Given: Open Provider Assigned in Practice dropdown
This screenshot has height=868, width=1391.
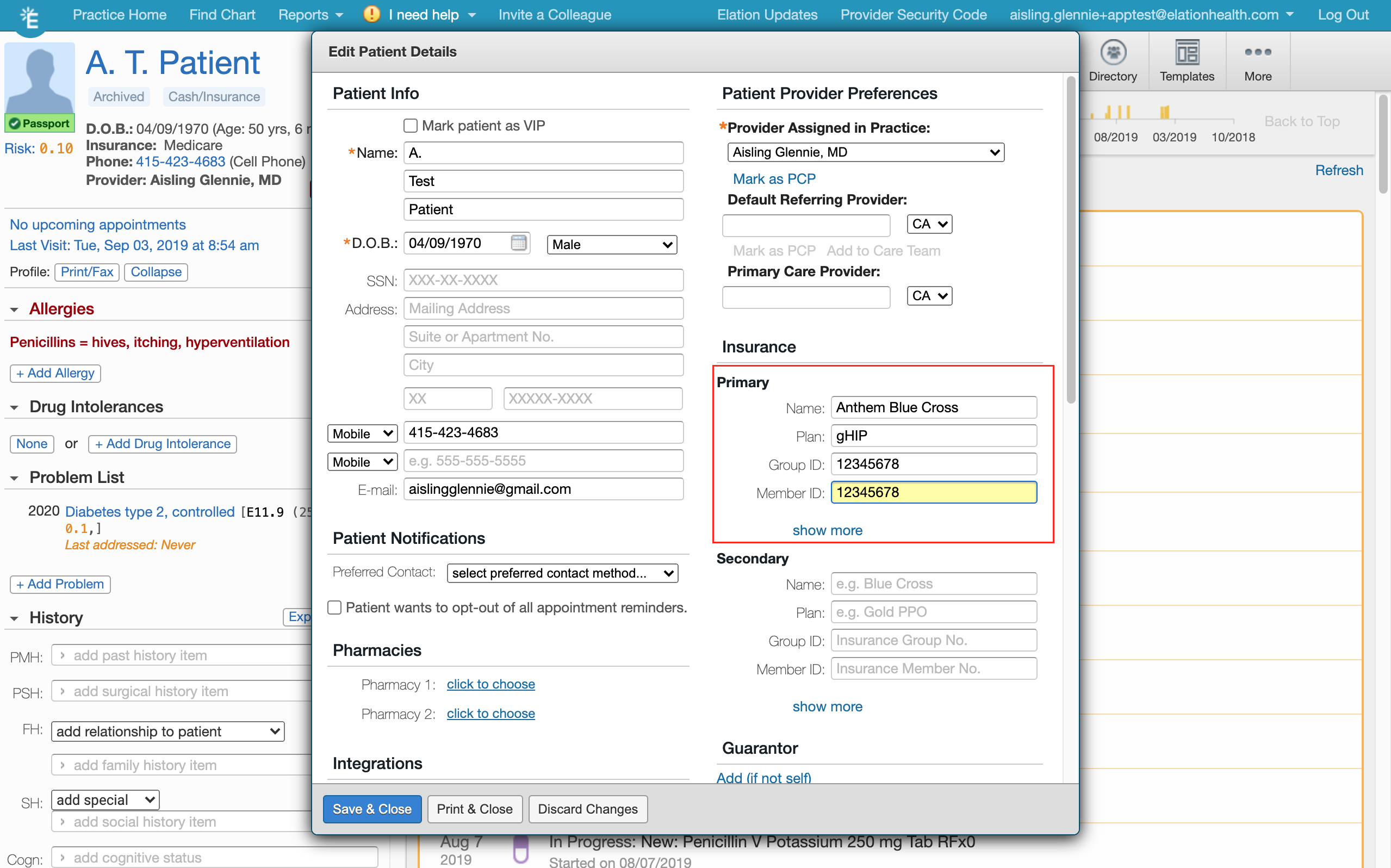Looking at the screenshot, I should click(x=865, y=152).
